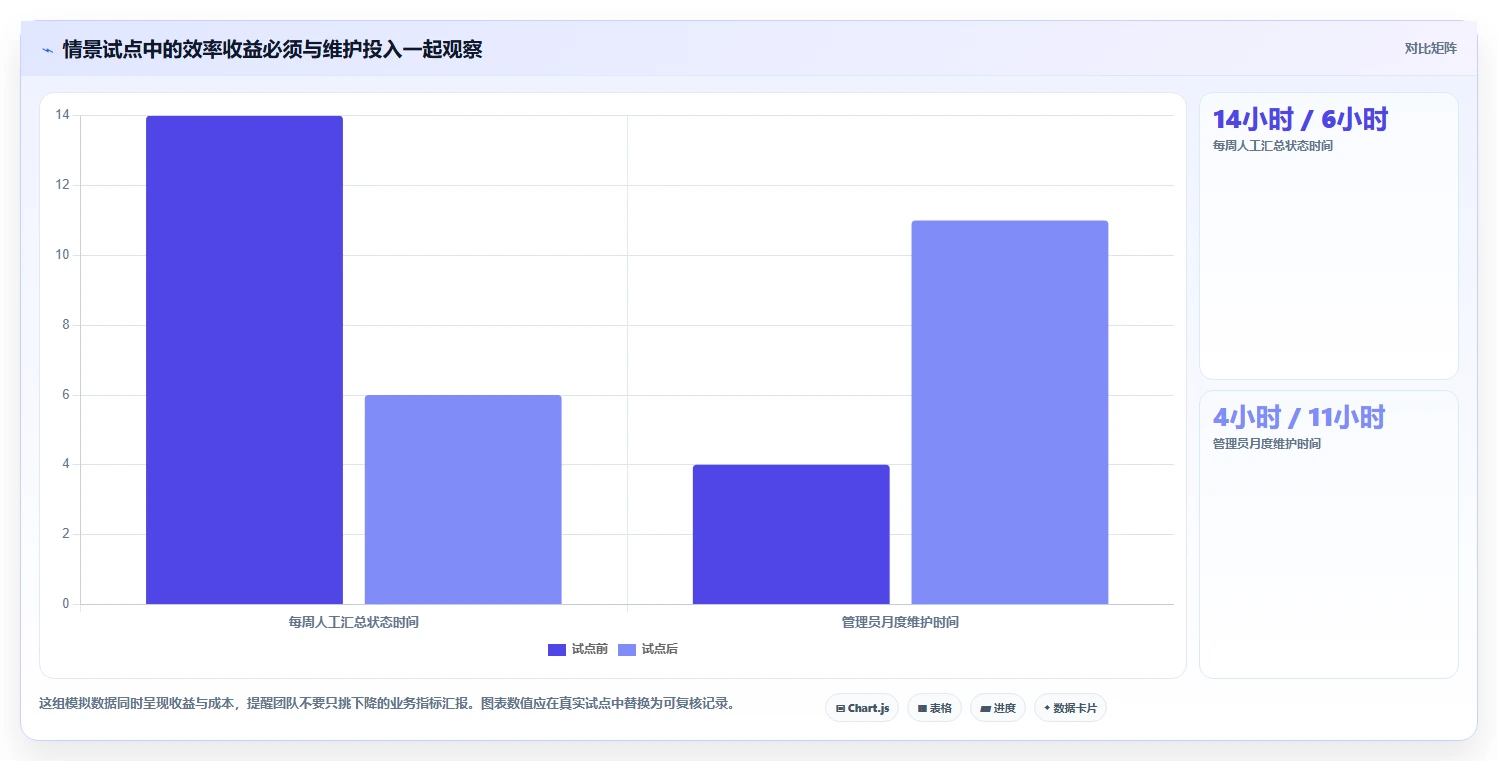Image resolution: width=1498 pixels, height=761 pixels.
Task: Click the y-axis tick label 2
Action: [x=66, y=534]
